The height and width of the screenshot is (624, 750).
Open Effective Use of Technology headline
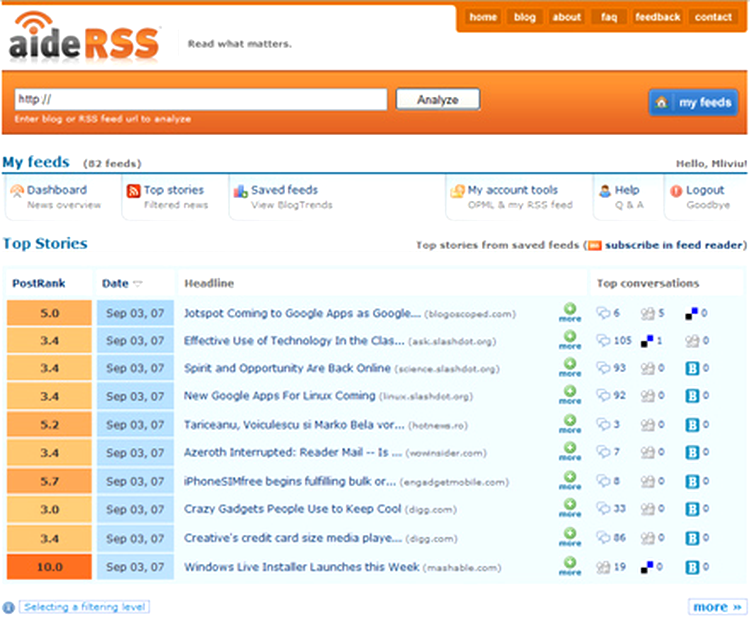(x=294, y=340)
